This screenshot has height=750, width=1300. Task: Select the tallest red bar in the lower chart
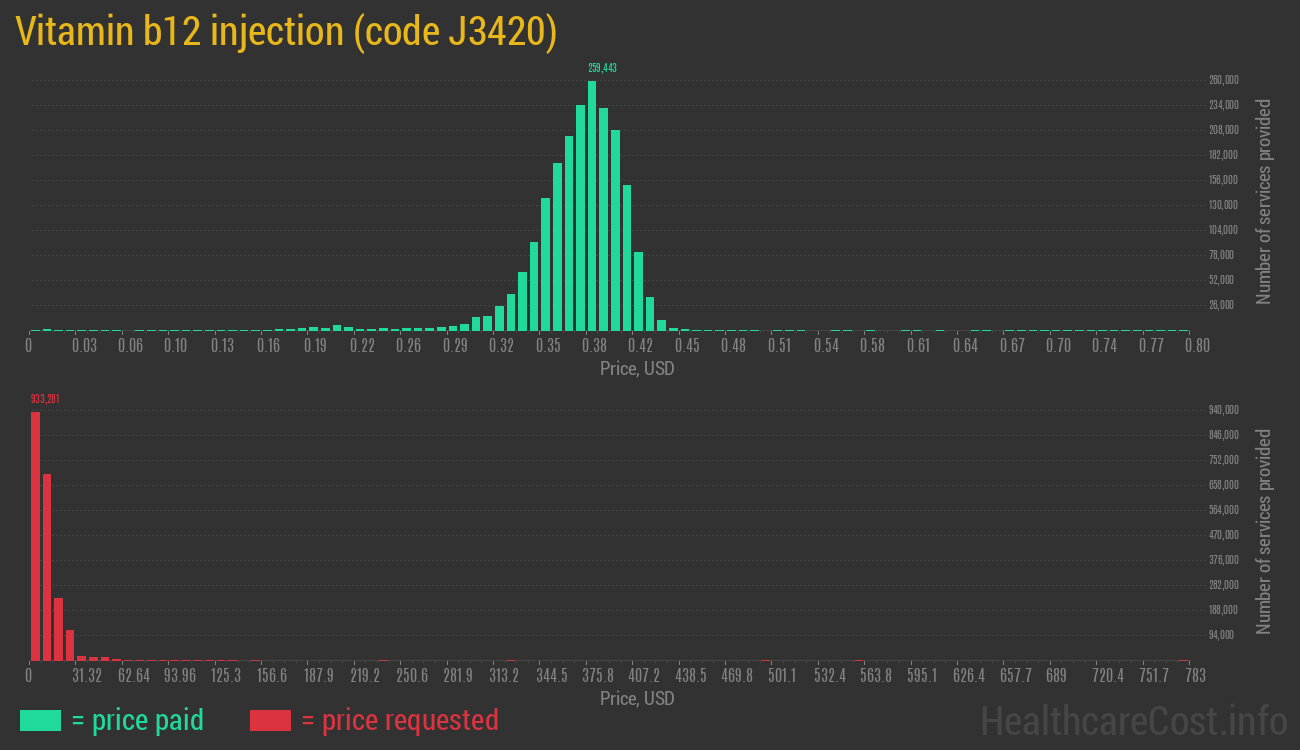tap(35, 535)
